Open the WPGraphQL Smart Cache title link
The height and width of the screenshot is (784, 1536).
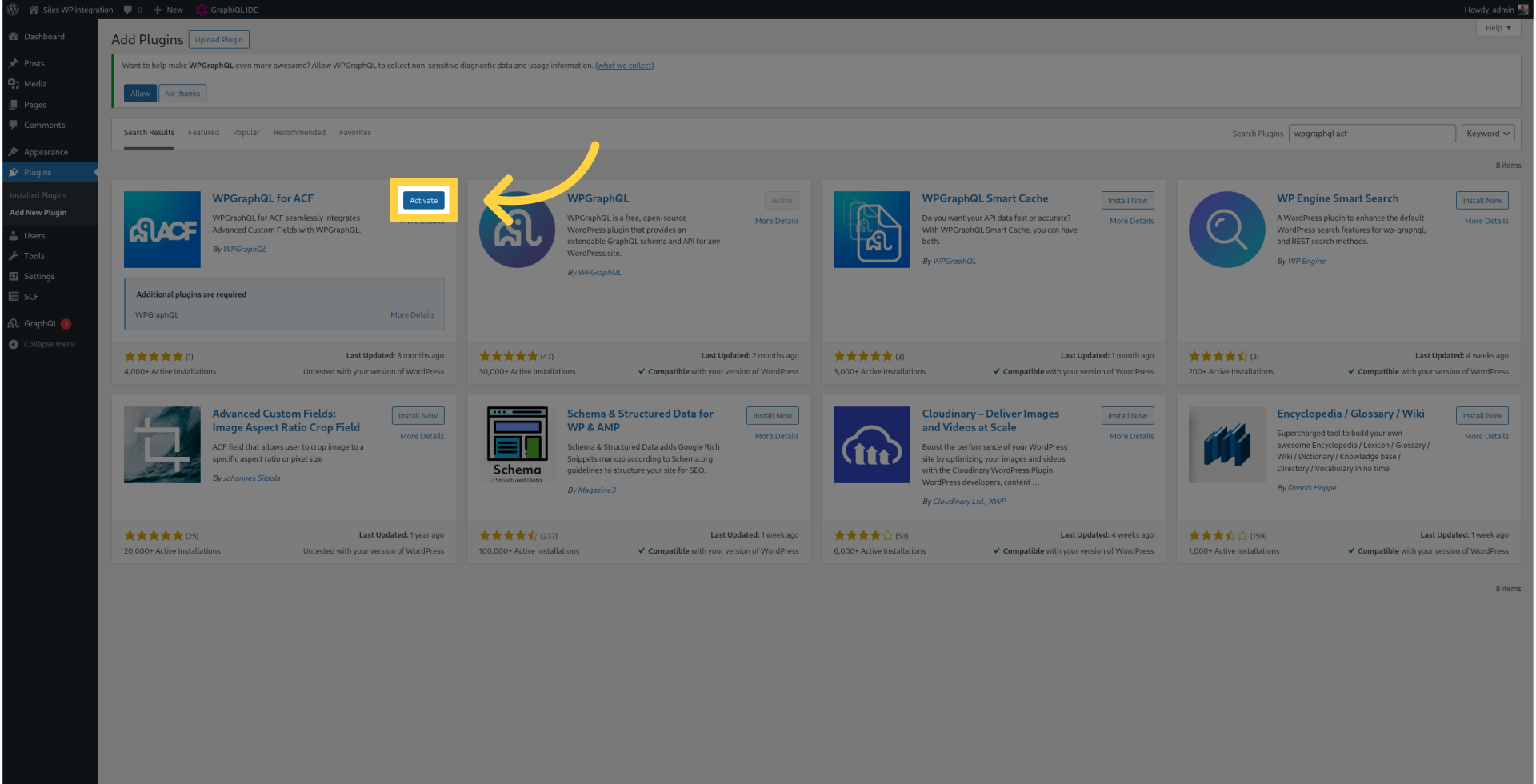pyautogui.click(x=985, y=198)
